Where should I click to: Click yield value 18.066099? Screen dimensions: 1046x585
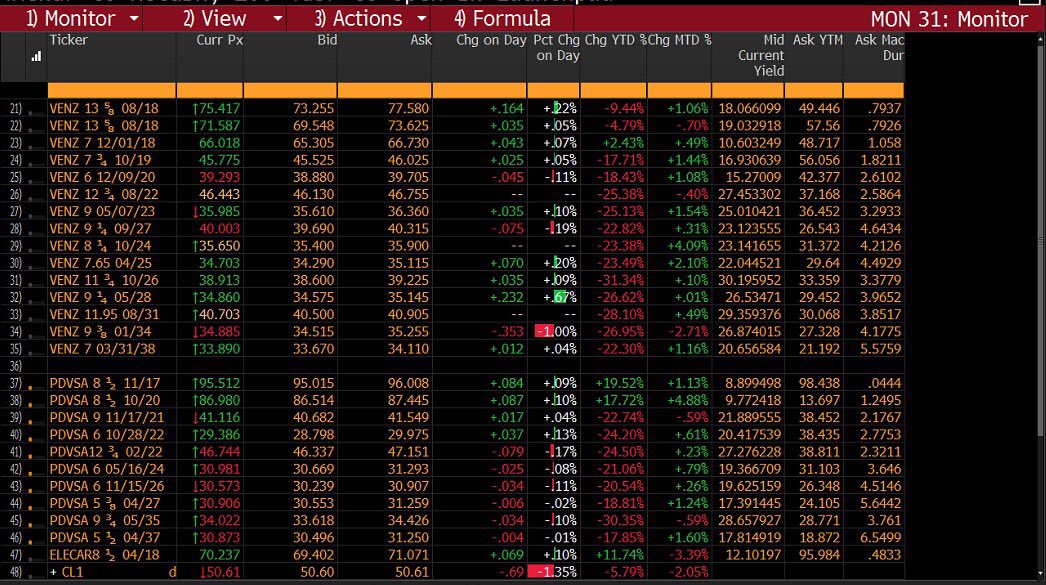pos(749,109)
